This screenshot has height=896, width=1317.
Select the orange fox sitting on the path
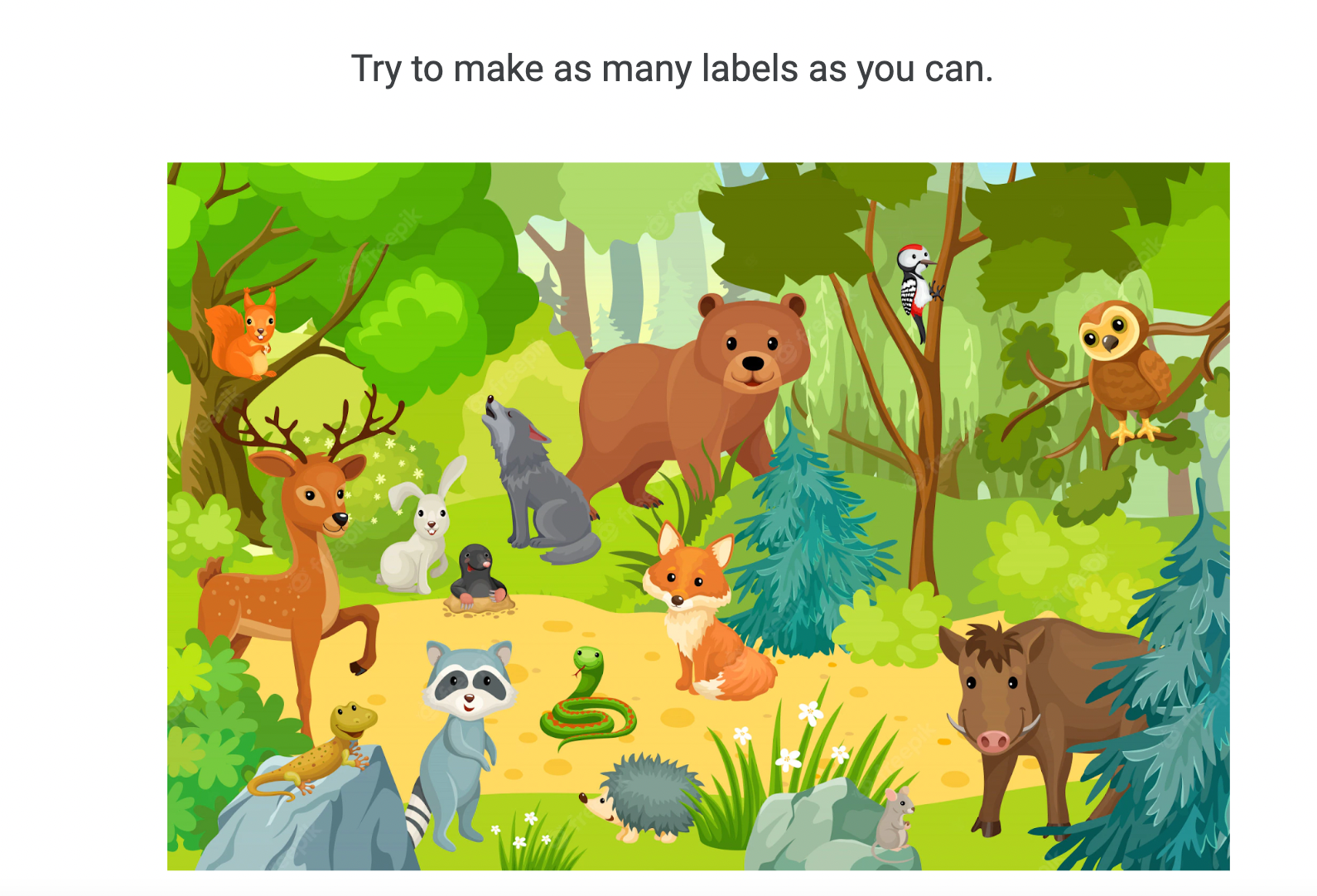click(x=704, y=613)
